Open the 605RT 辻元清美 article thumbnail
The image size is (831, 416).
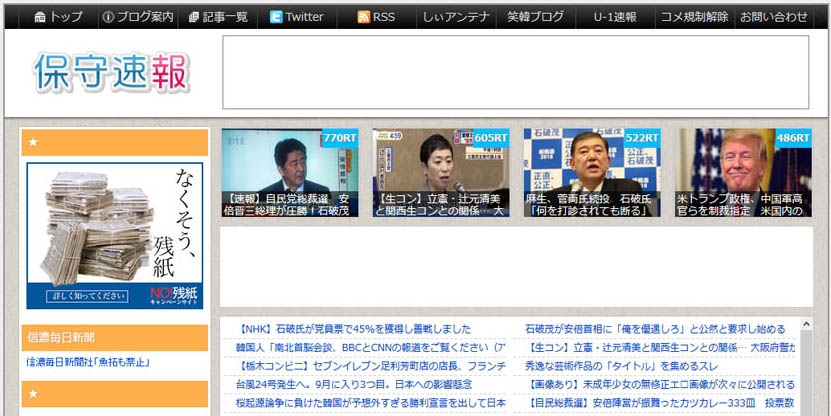pyautogui.click(x=440, y=173)
